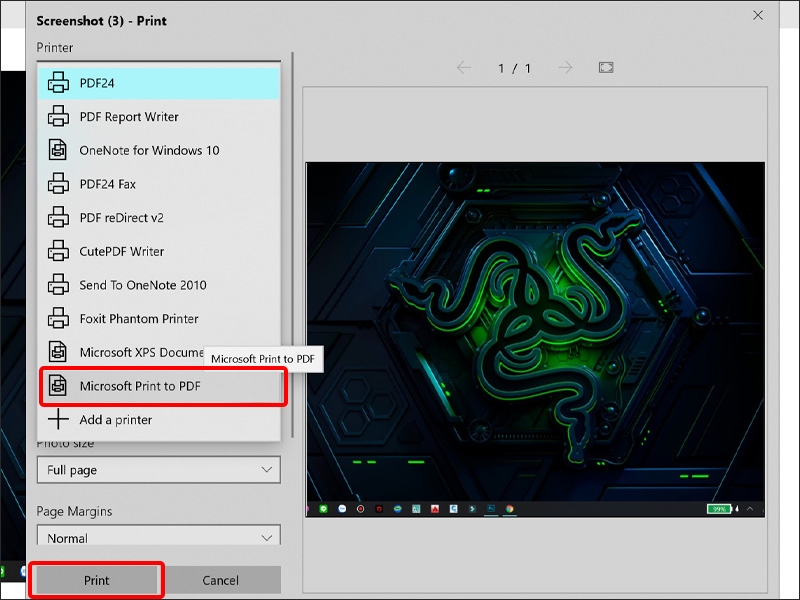Click the settings pane vertical scrollbar

pos(292,244)
